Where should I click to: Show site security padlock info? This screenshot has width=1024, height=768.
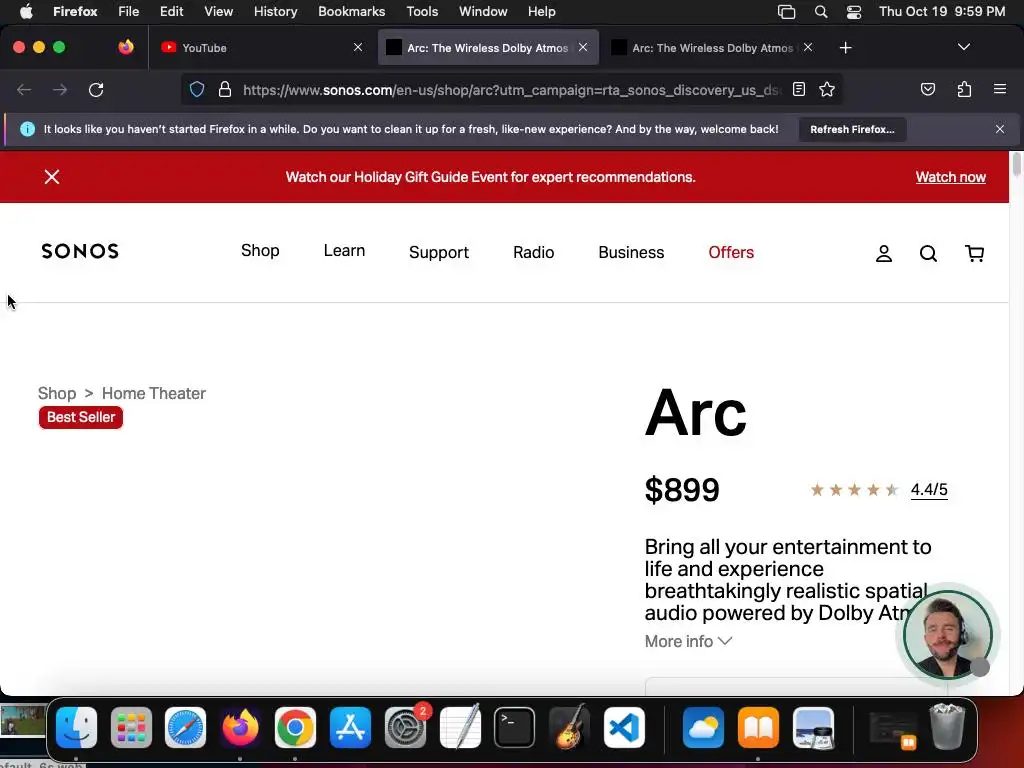pyautogui.click(x=225, y=89)
